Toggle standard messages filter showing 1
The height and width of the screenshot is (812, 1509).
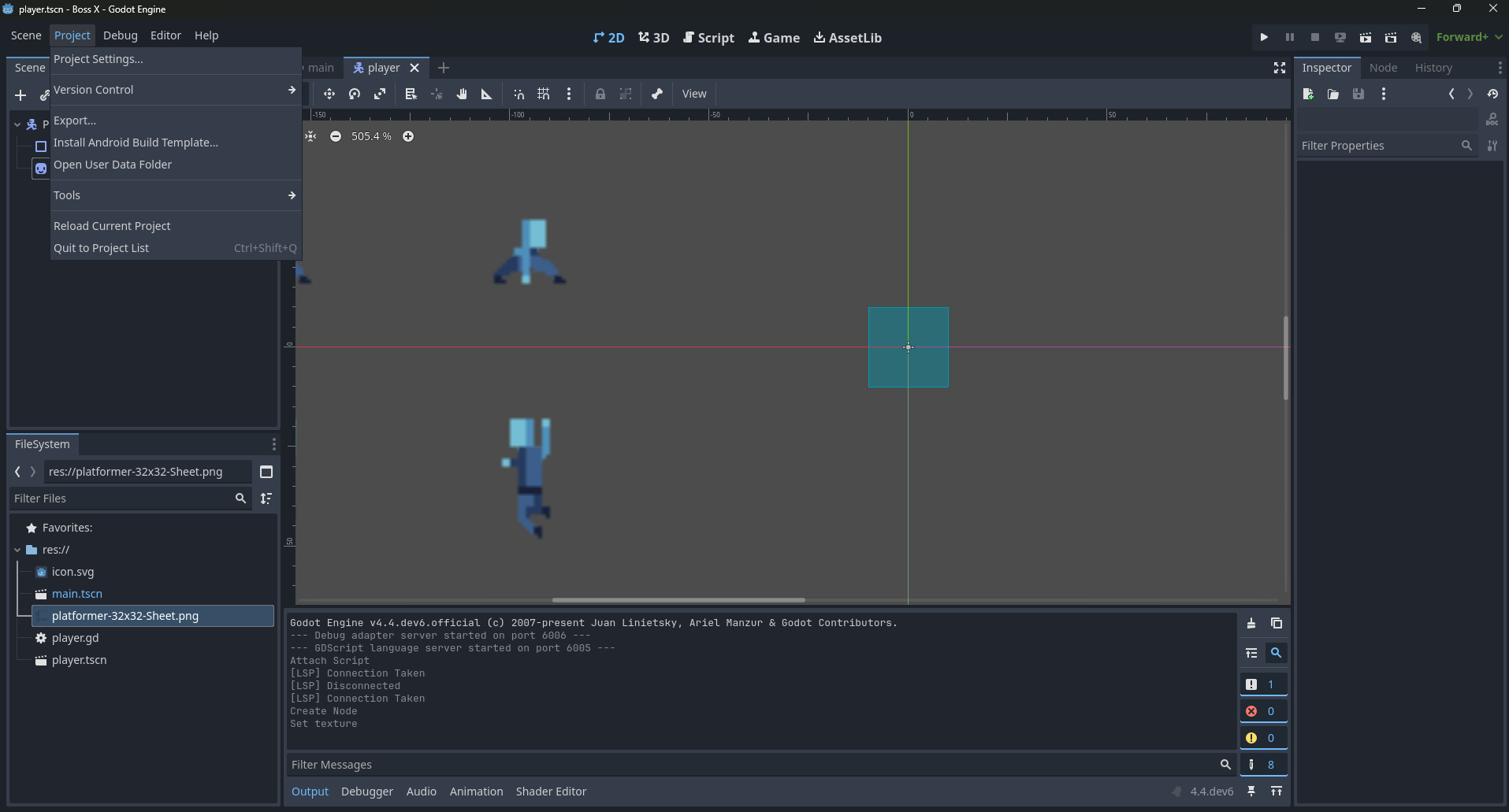click(1264, 684)
